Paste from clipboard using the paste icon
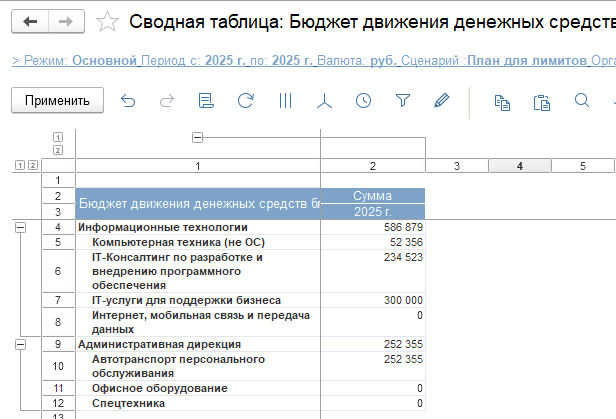 [x=541, y=100]
